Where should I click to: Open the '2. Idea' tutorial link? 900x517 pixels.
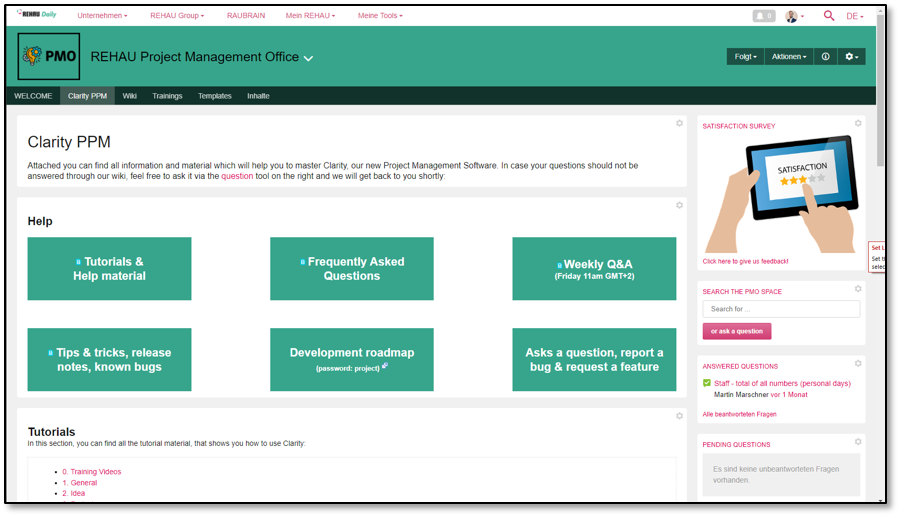click(73, 493)
